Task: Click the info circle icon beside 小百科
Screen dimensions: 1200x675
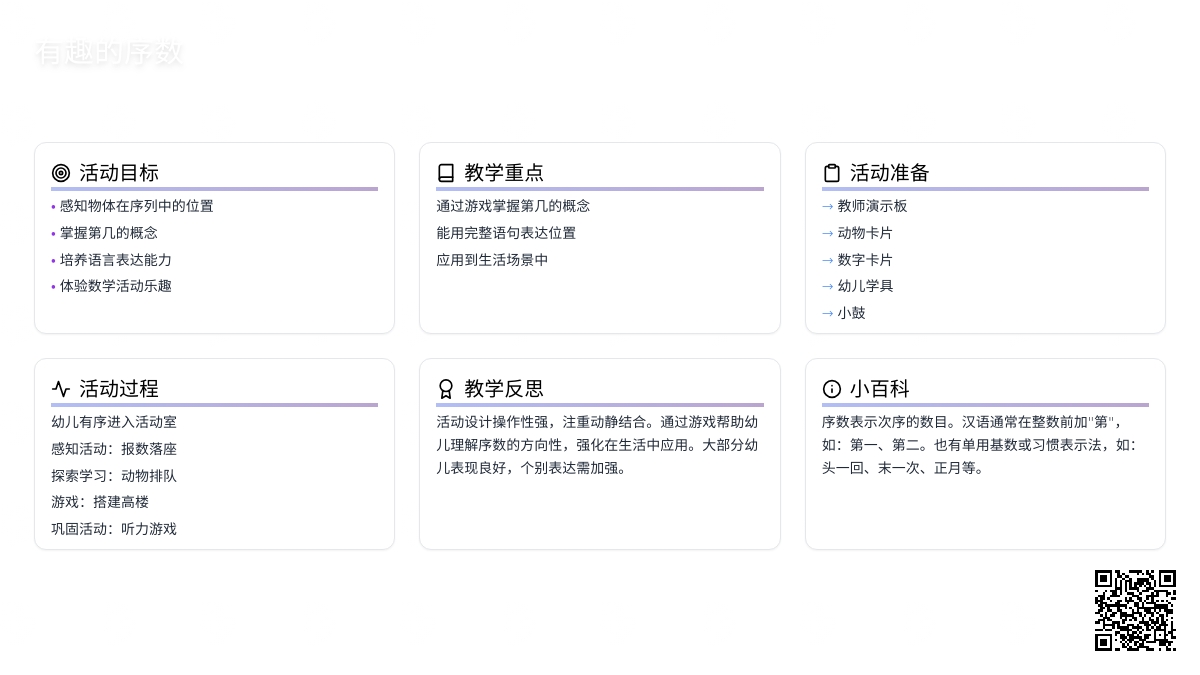Action: pos(832,389)
